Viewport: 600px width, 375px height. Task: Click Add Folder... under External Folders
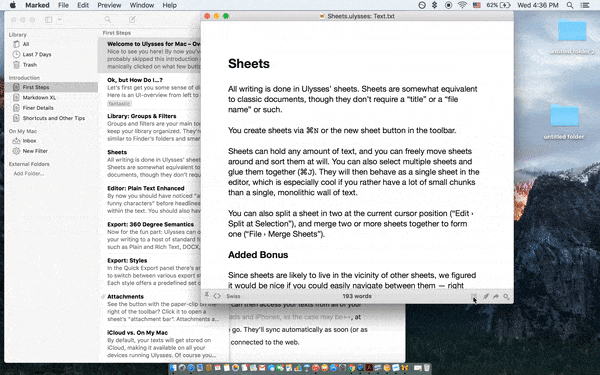(29, 173)
